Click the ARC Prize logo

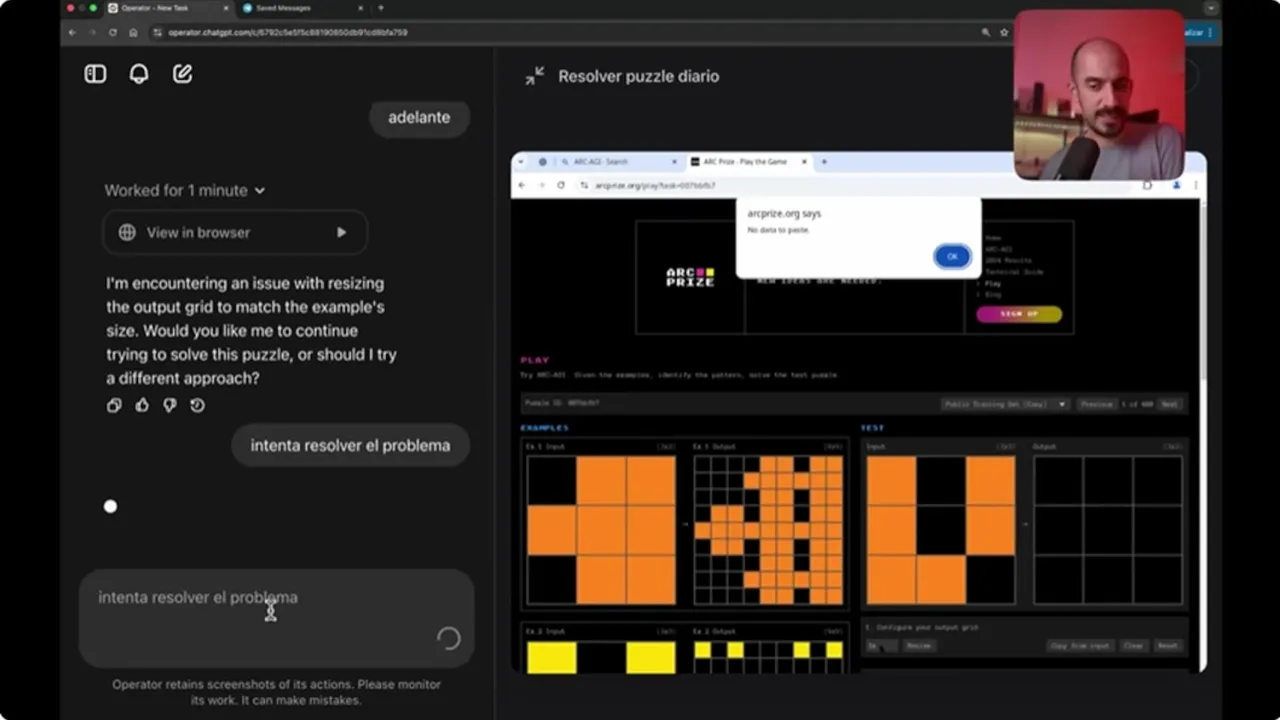coord(690,277)
